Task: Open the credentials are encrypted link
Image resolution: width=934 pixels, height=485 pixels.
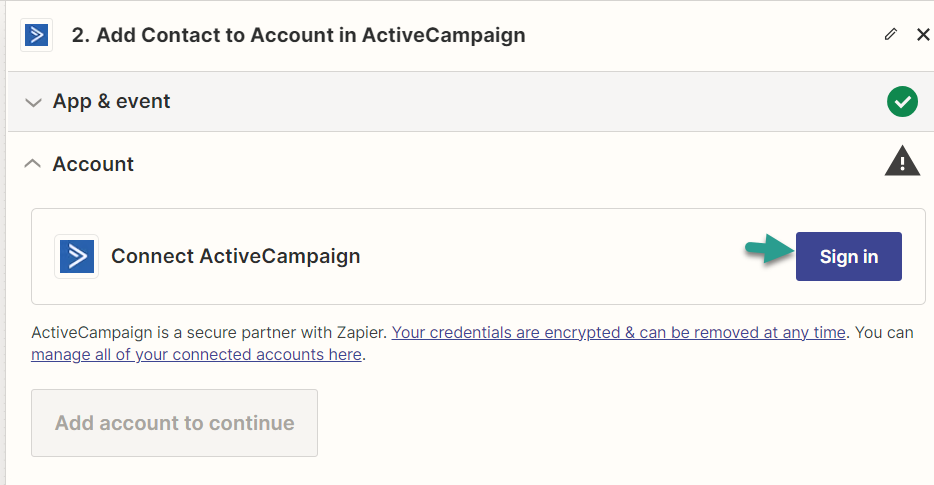Action: 618,332
